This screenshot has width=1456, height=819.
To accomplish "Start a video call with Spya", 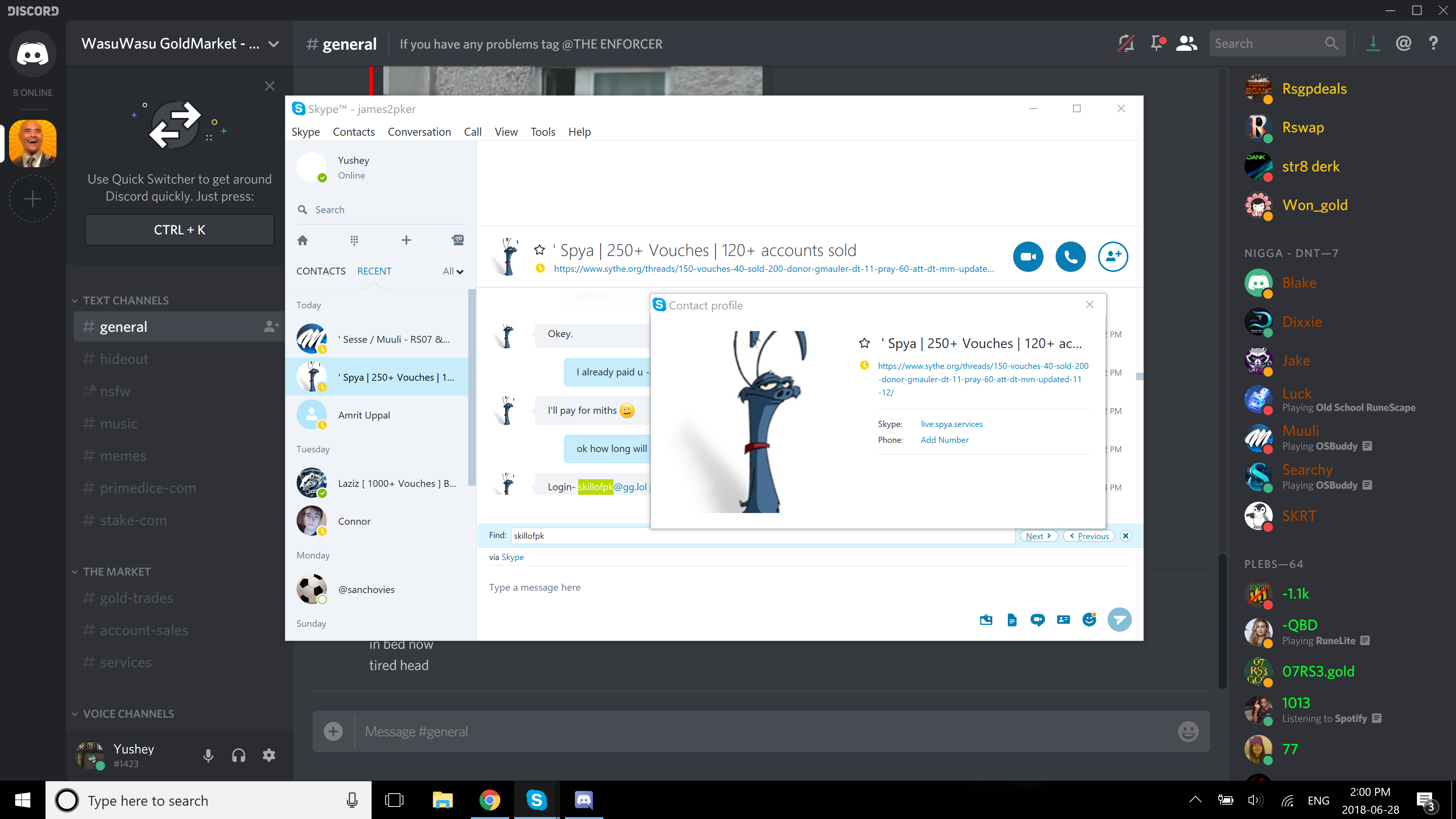I will pos(1028,257).
